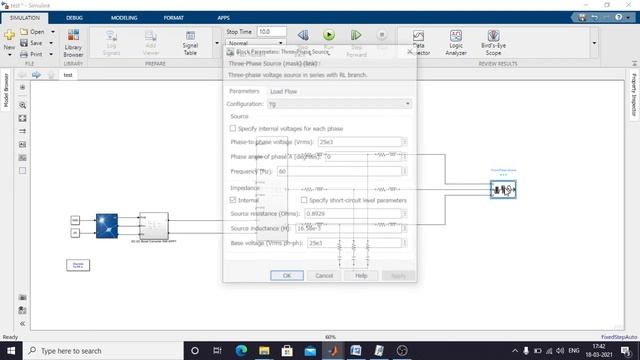Screen dimensions: 640x360
Task: Switch to the Modeling ribbon tab
Action: click(x=124, y=18)
